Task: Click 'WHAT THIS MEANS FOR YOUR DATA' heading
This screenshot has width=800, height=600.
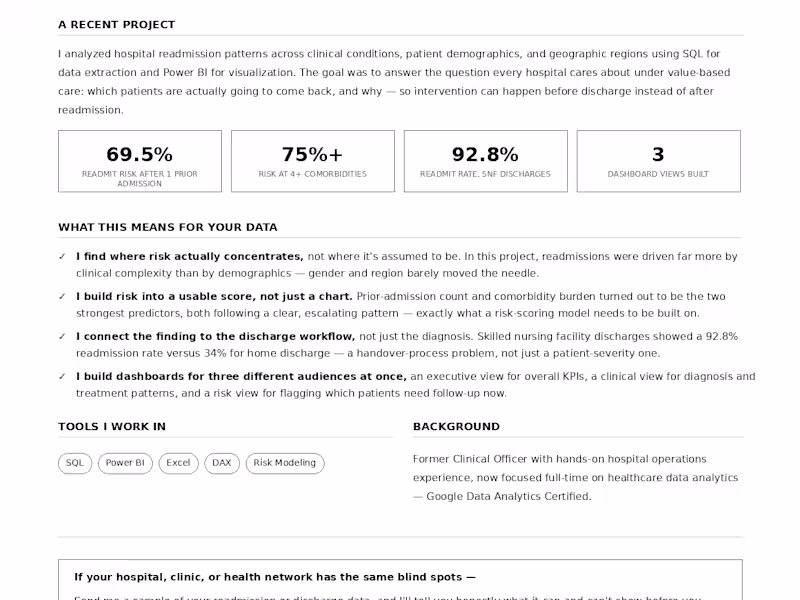Action: (x=168, y=227)
